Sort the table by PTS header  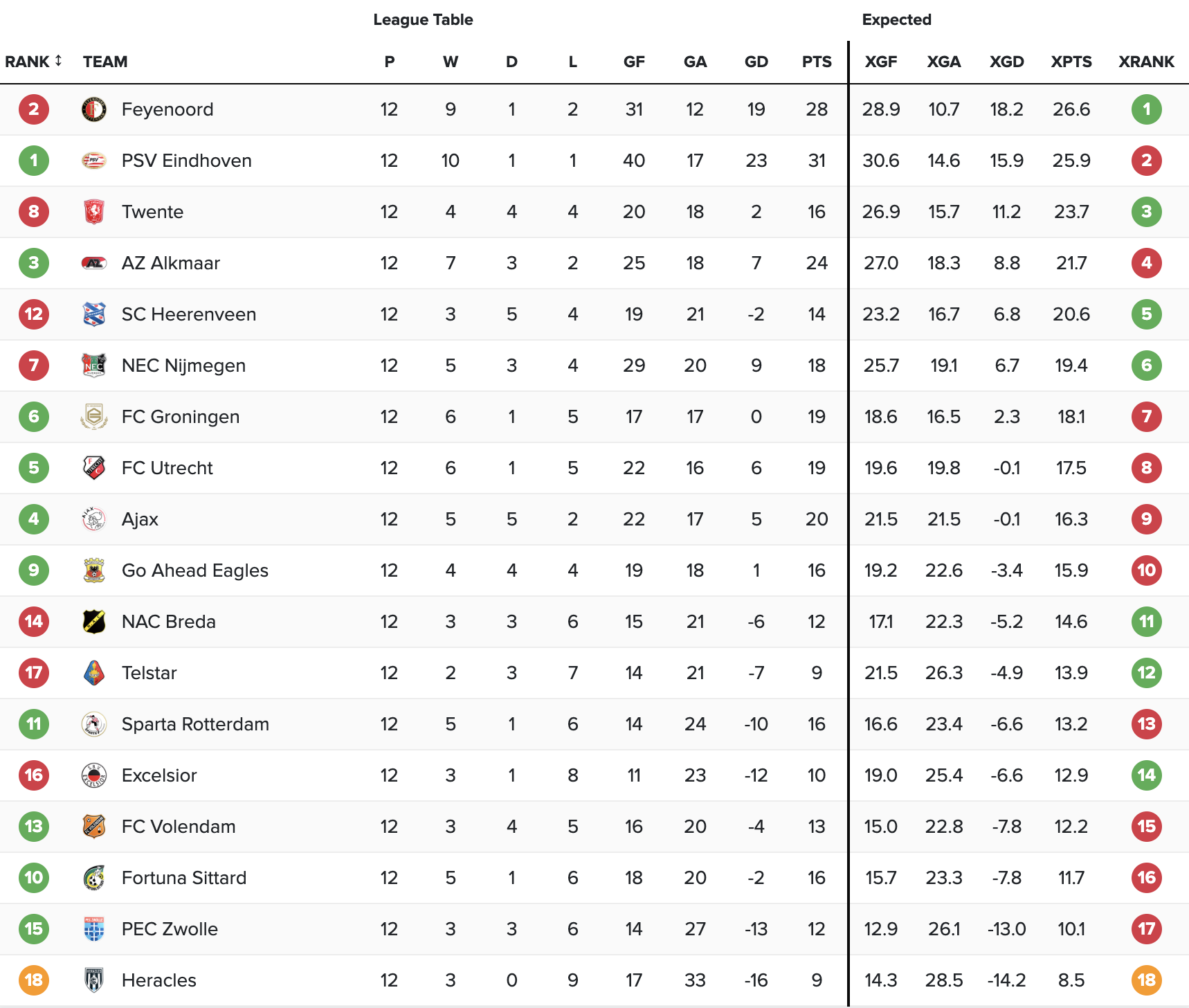click(817, 62)
